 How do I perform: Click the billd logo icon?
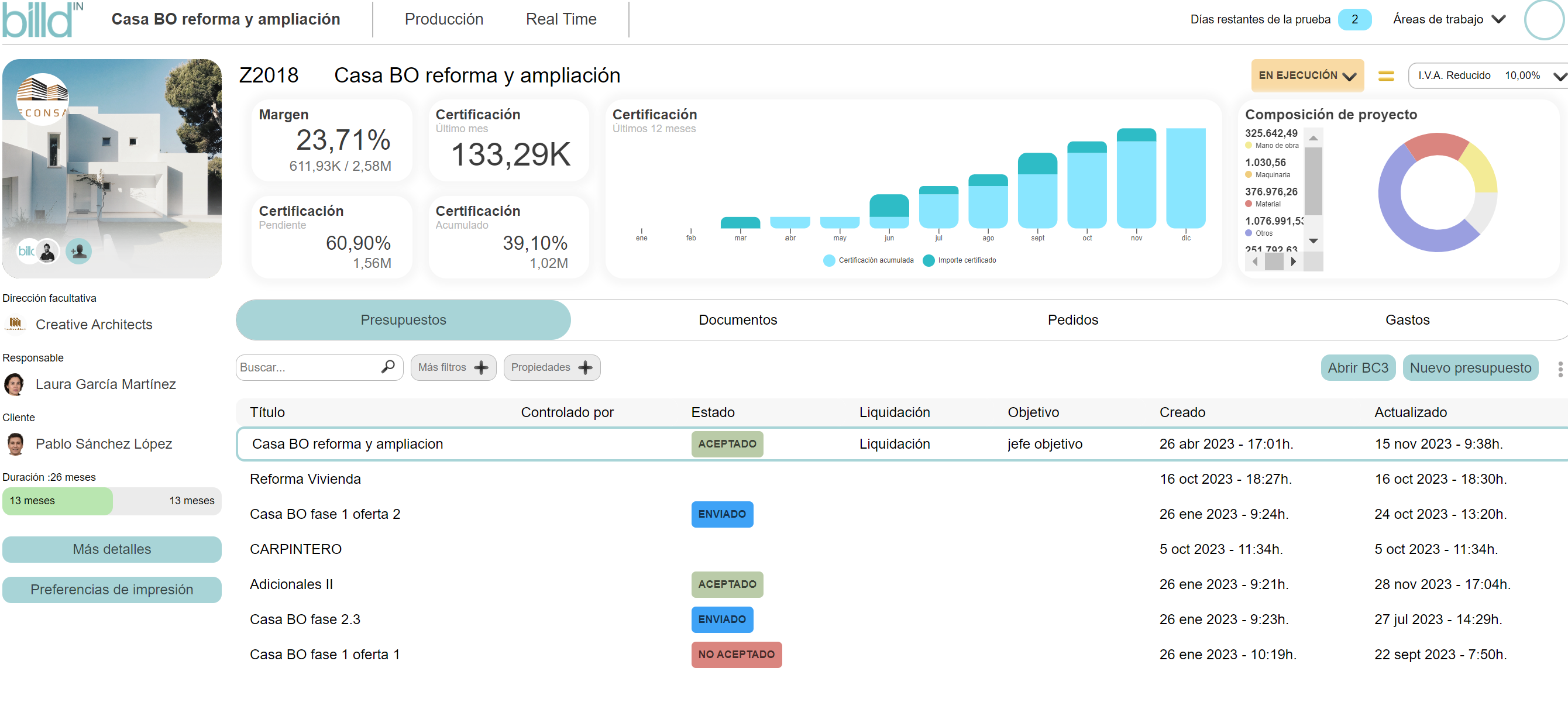42,20
